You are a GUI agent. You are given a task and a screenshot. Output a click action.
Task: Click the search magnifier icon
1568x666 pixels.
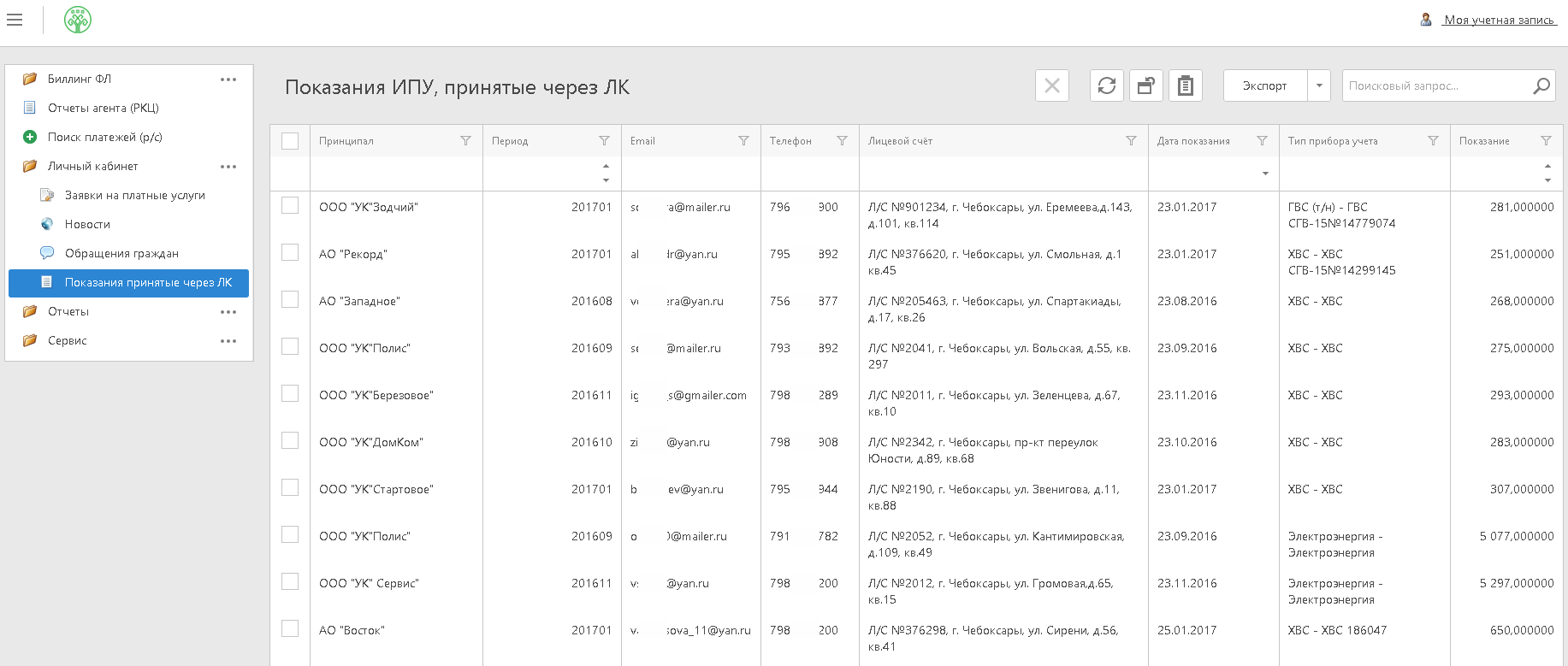coord(1541,85)
